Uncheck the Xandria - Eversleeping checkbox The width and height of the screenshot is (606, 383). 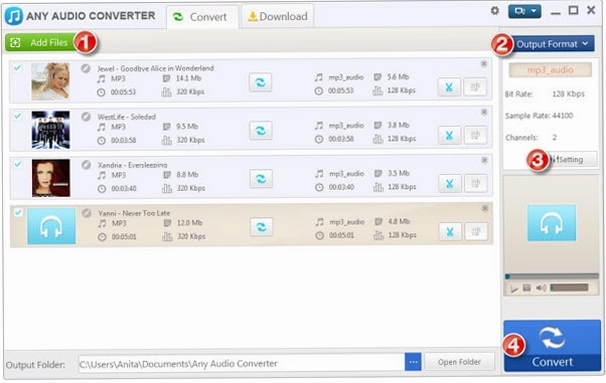click(18, 164)
